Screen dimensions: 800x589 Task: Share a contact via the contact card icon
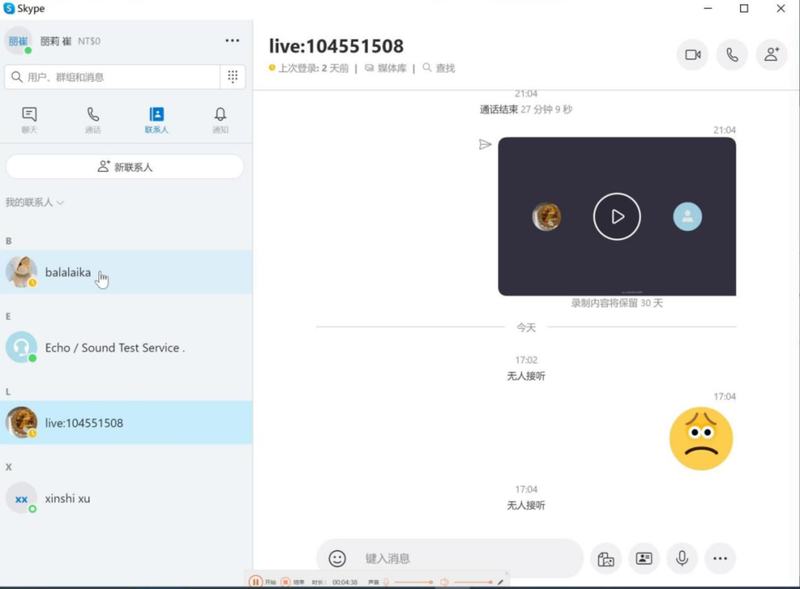[x=643, y=558]
